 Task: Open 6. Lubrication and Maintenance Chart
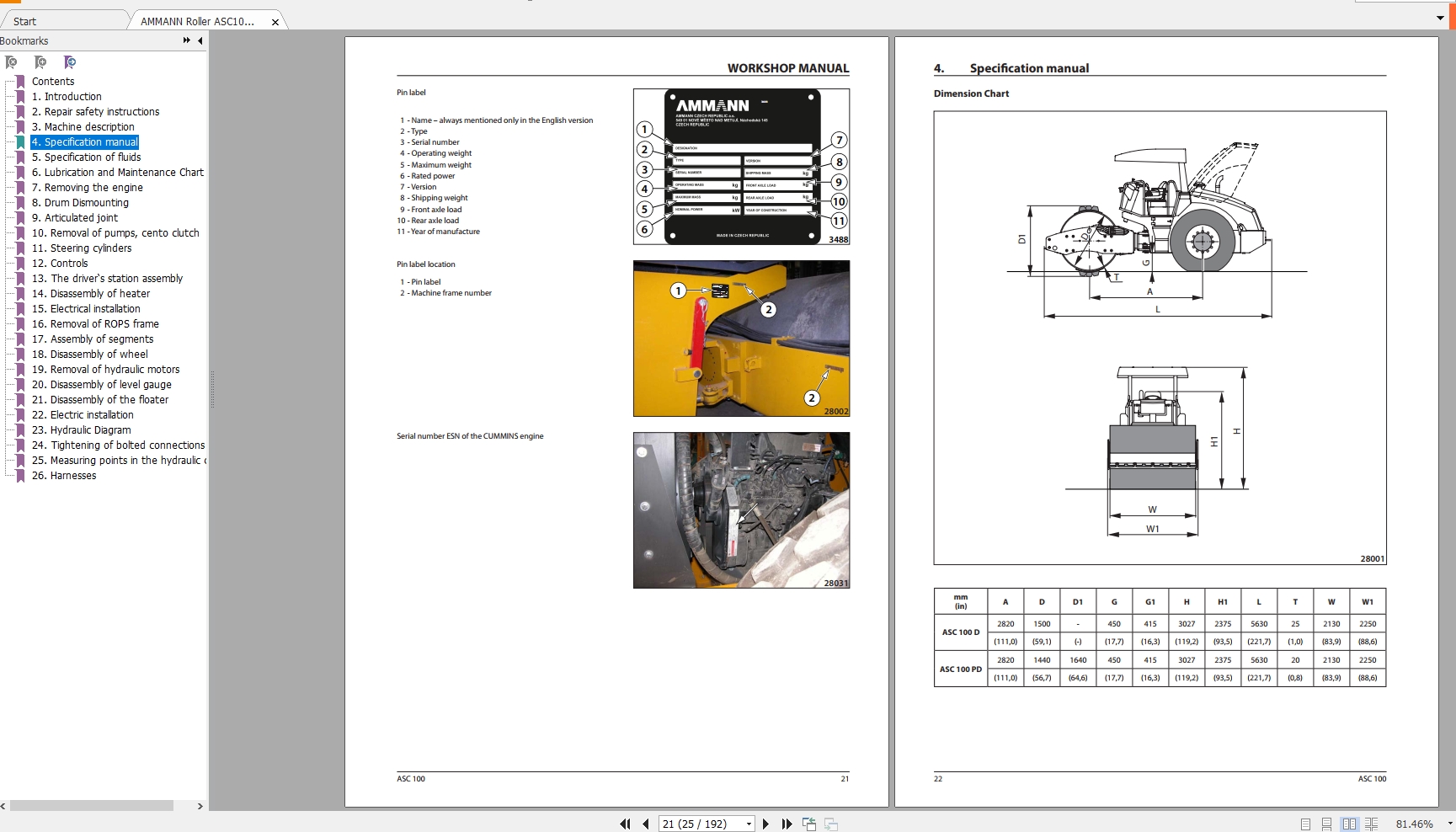click(118, 173)
